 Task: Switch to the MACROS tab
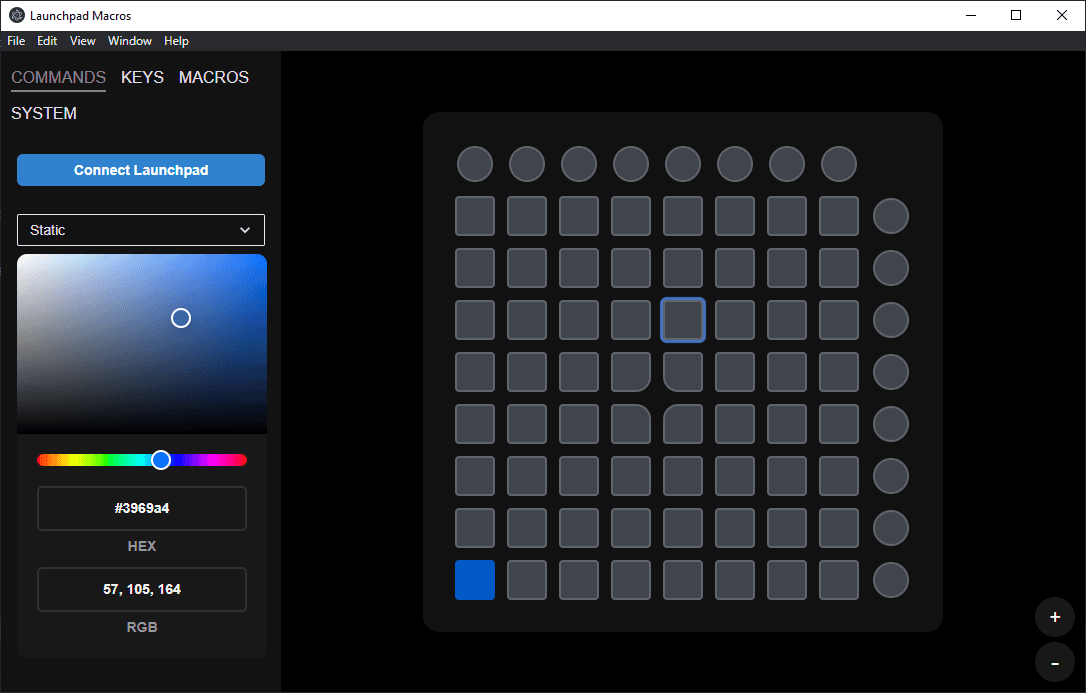[x=213, y=78]
